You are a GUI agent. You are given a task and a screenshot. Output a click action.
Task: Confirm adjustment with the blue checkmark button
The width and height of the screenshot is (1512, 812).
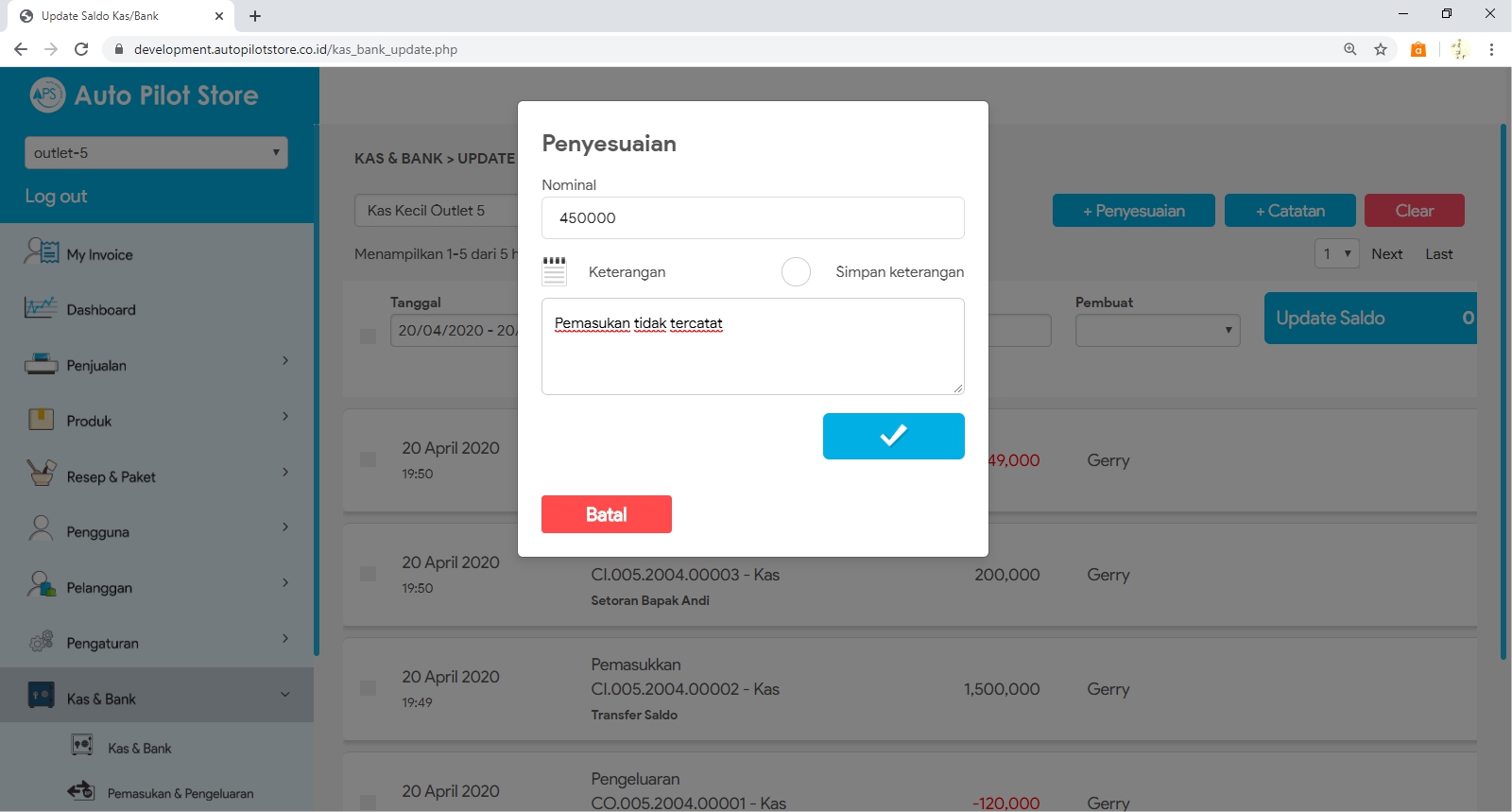[893, 436]
